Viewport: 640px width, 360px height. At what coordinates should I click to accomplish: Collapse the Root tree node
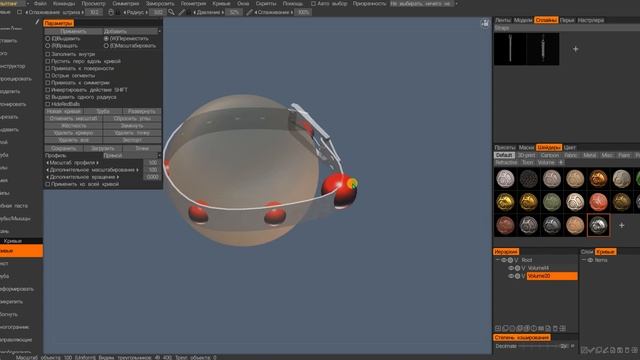coord(498,260)
